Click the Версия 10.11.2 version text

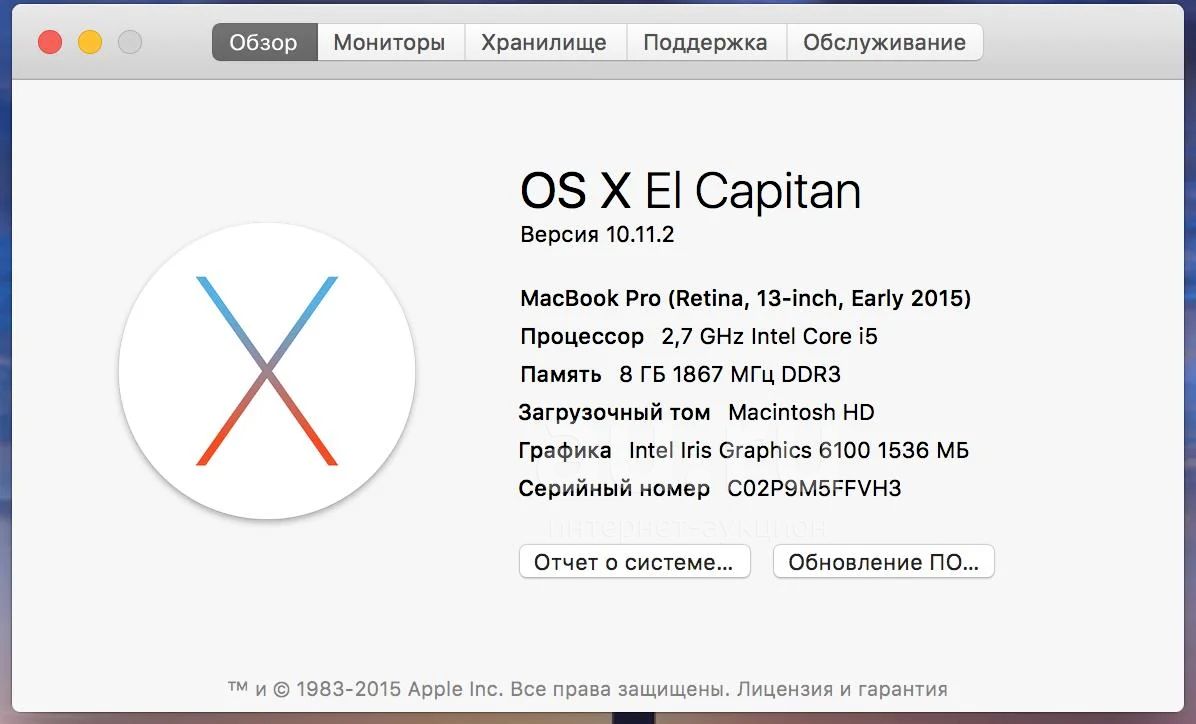point(597,234)
